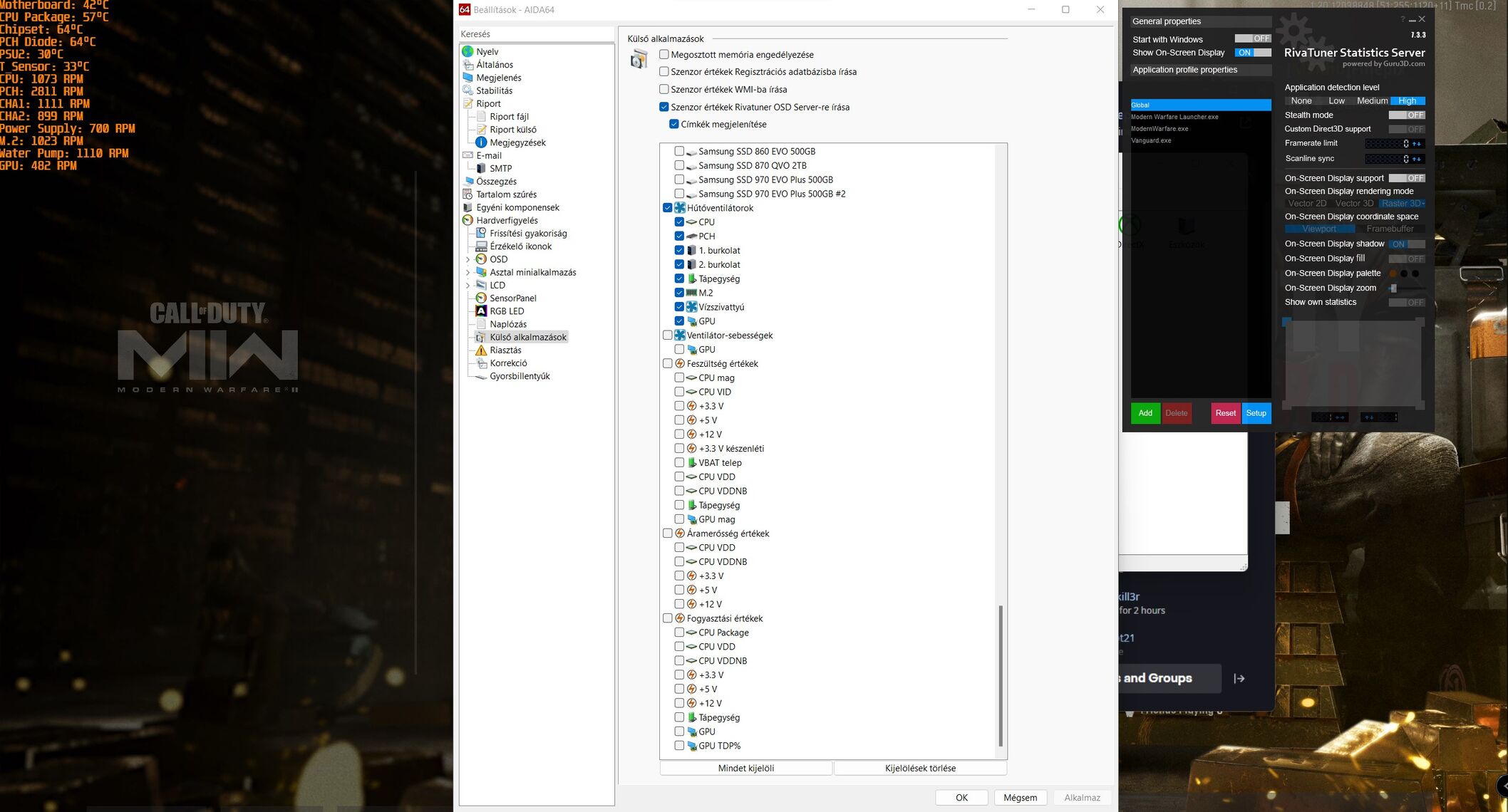
Task: Click the Érzékelő ikonok icon
Action: point(481,246)
